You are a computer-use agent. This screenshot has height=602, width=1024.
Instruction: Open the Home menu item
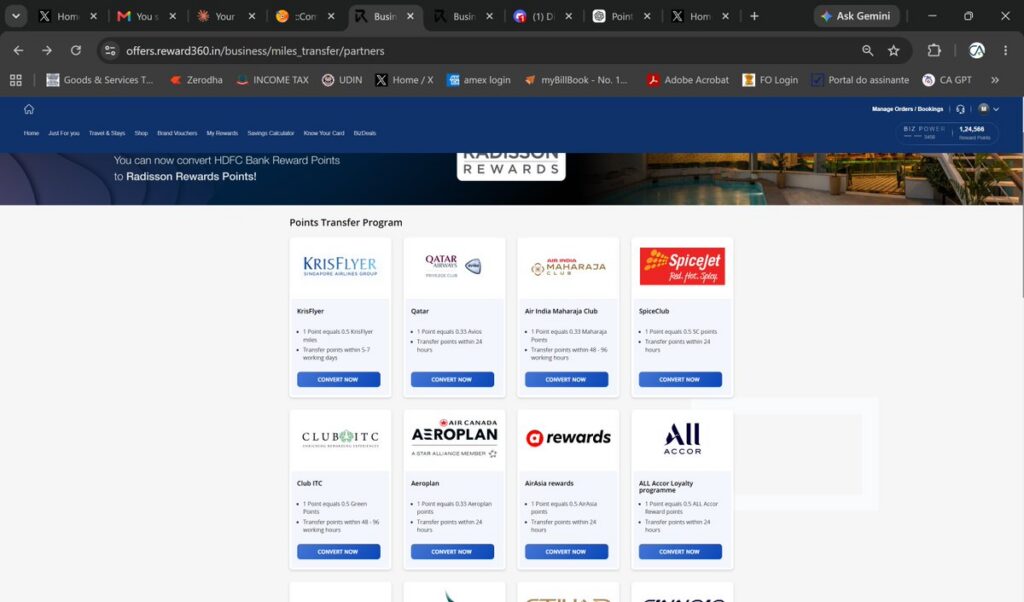click(x=31, y=133)
